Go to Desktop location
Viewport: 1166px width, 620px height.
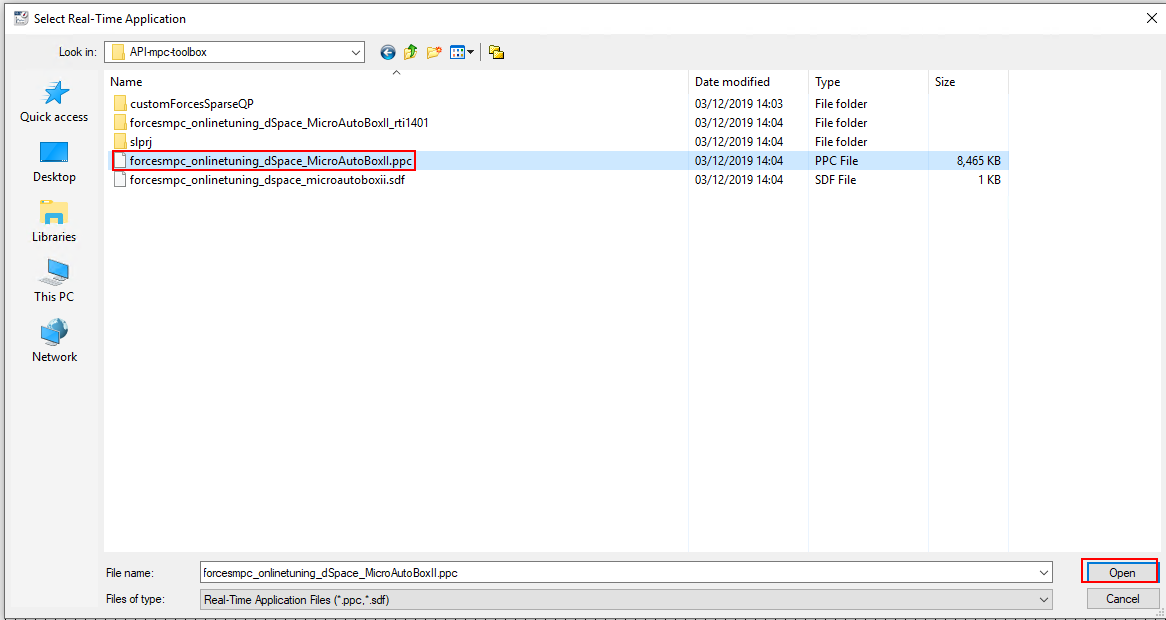coord(54,162)
